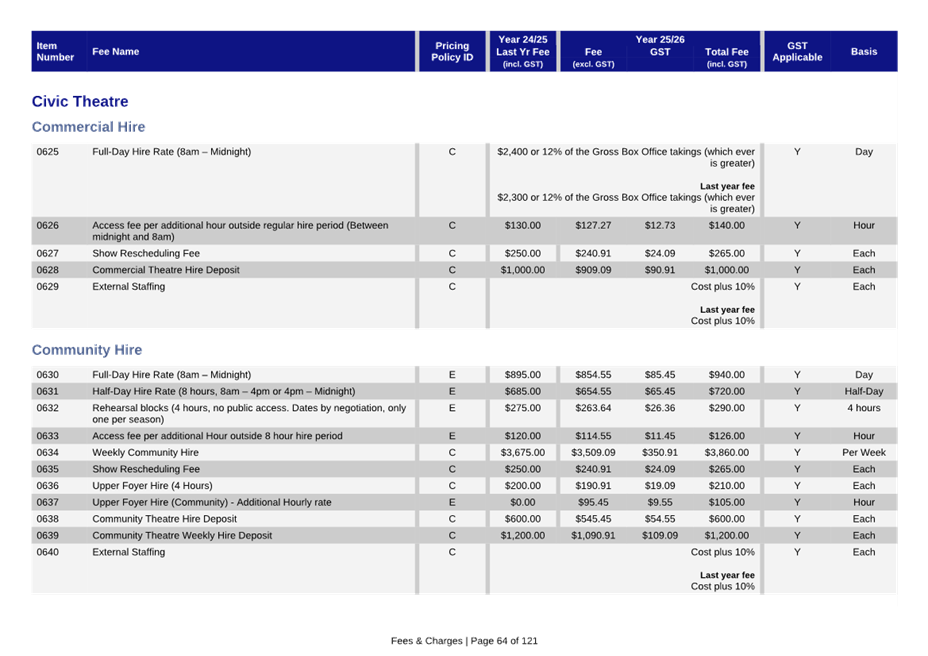Click the $3,675.00 last year fee
This screenshot has width=928, height=656.
coord(523,452)
